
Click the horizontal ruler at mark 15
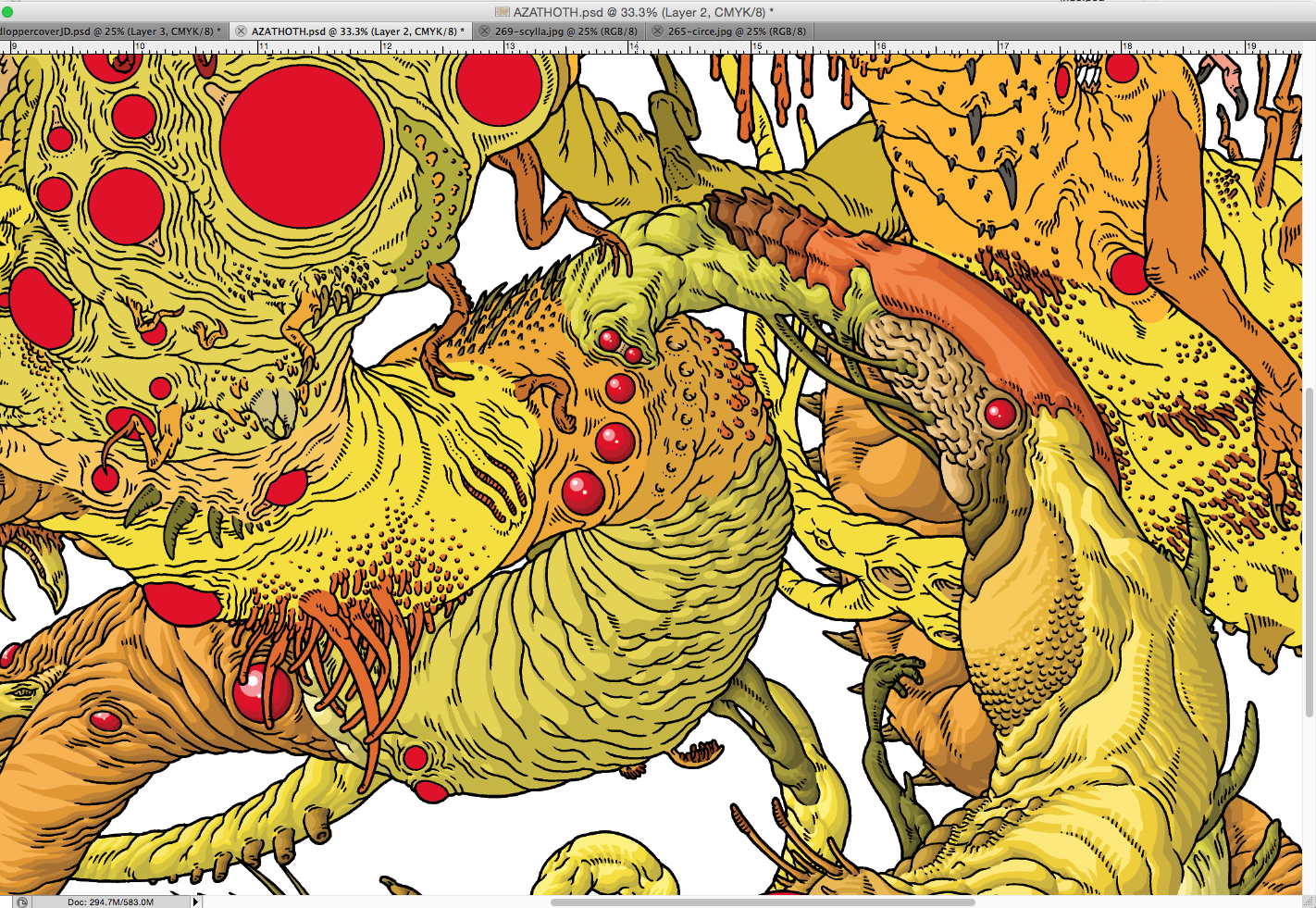pos(758,46)
